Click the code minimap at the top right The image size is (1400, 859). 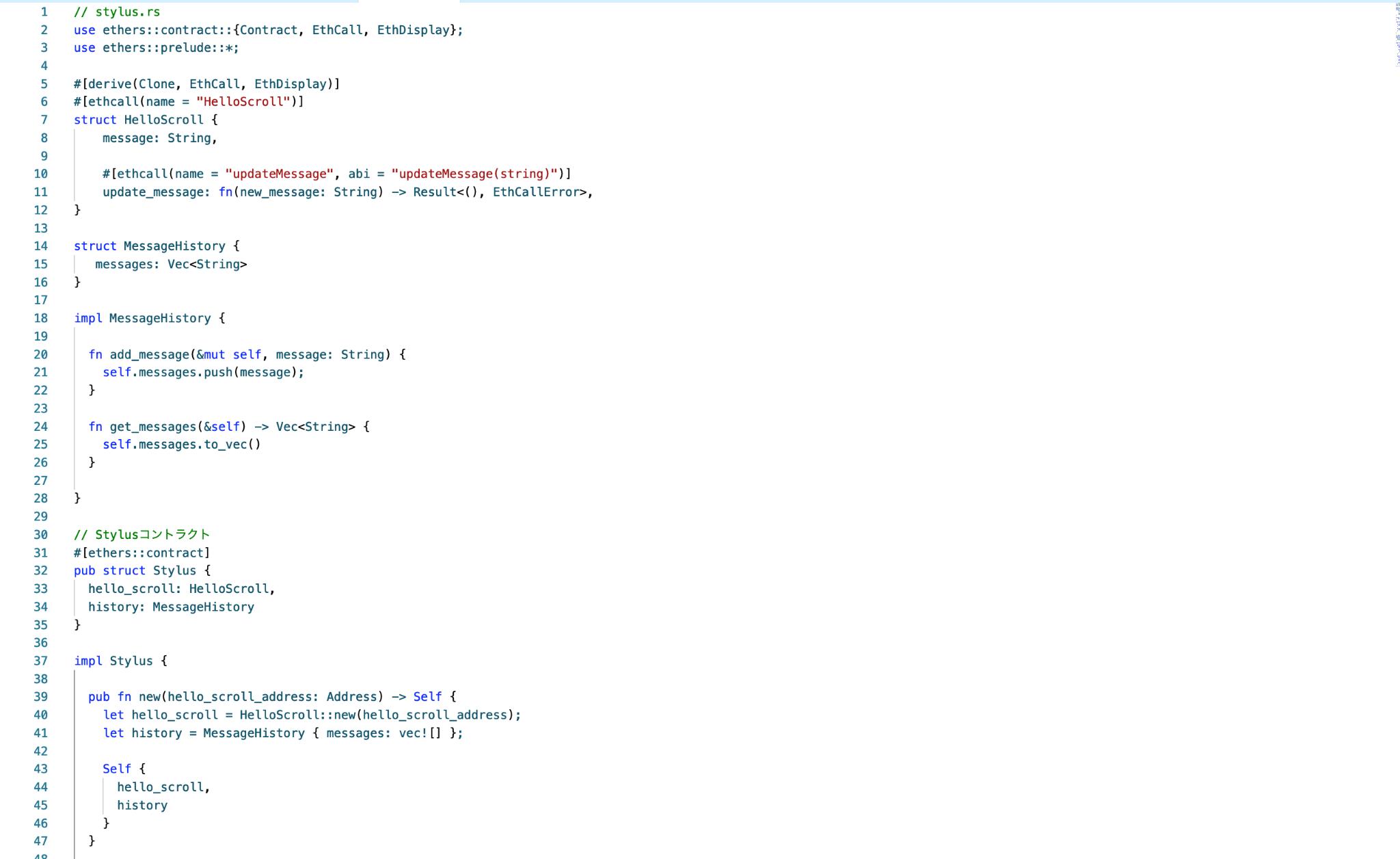click(x=1397, y=34)
